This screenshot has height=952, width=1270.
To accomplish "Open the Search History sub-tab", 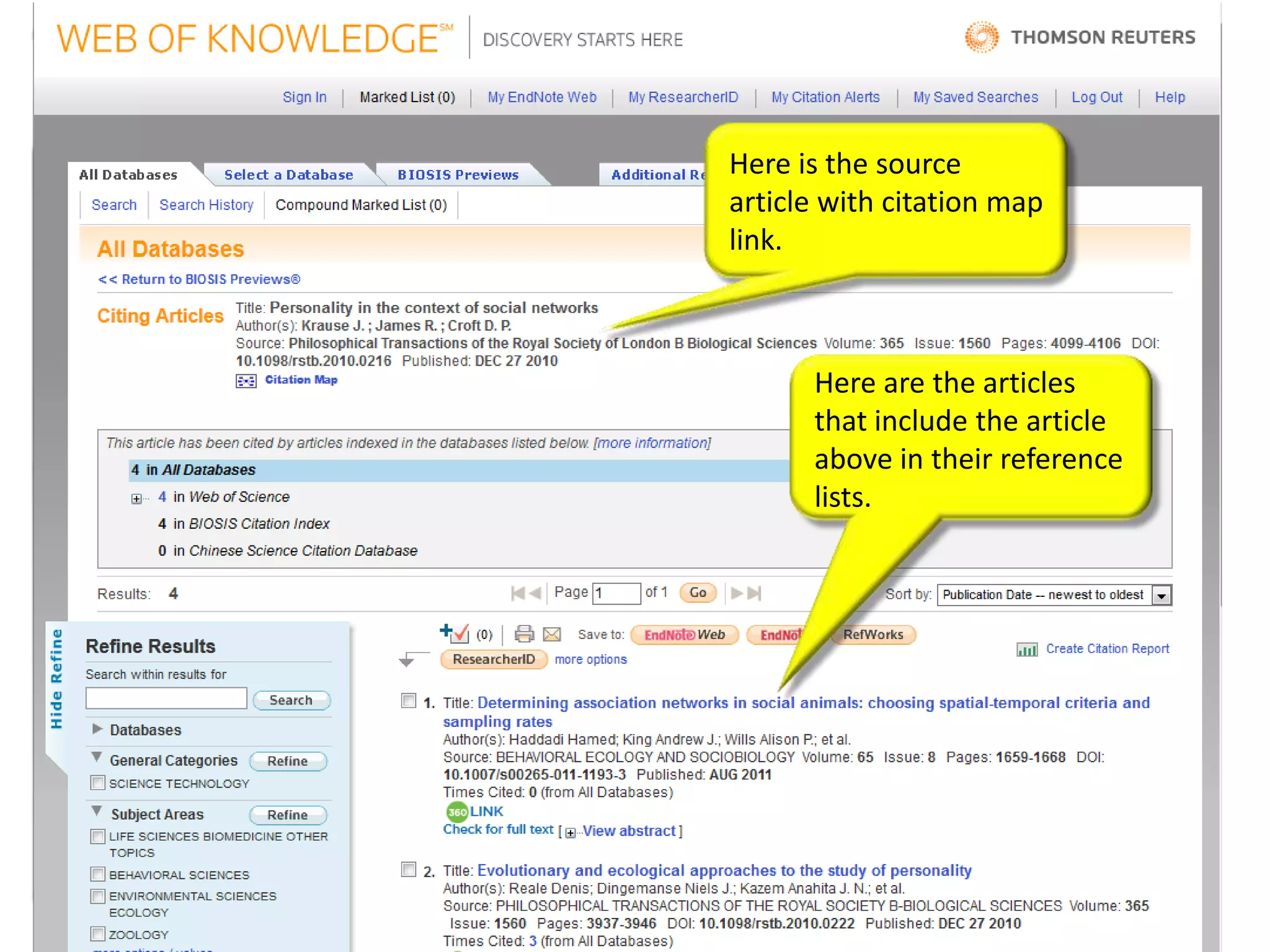I will click(x=206, y=205).
